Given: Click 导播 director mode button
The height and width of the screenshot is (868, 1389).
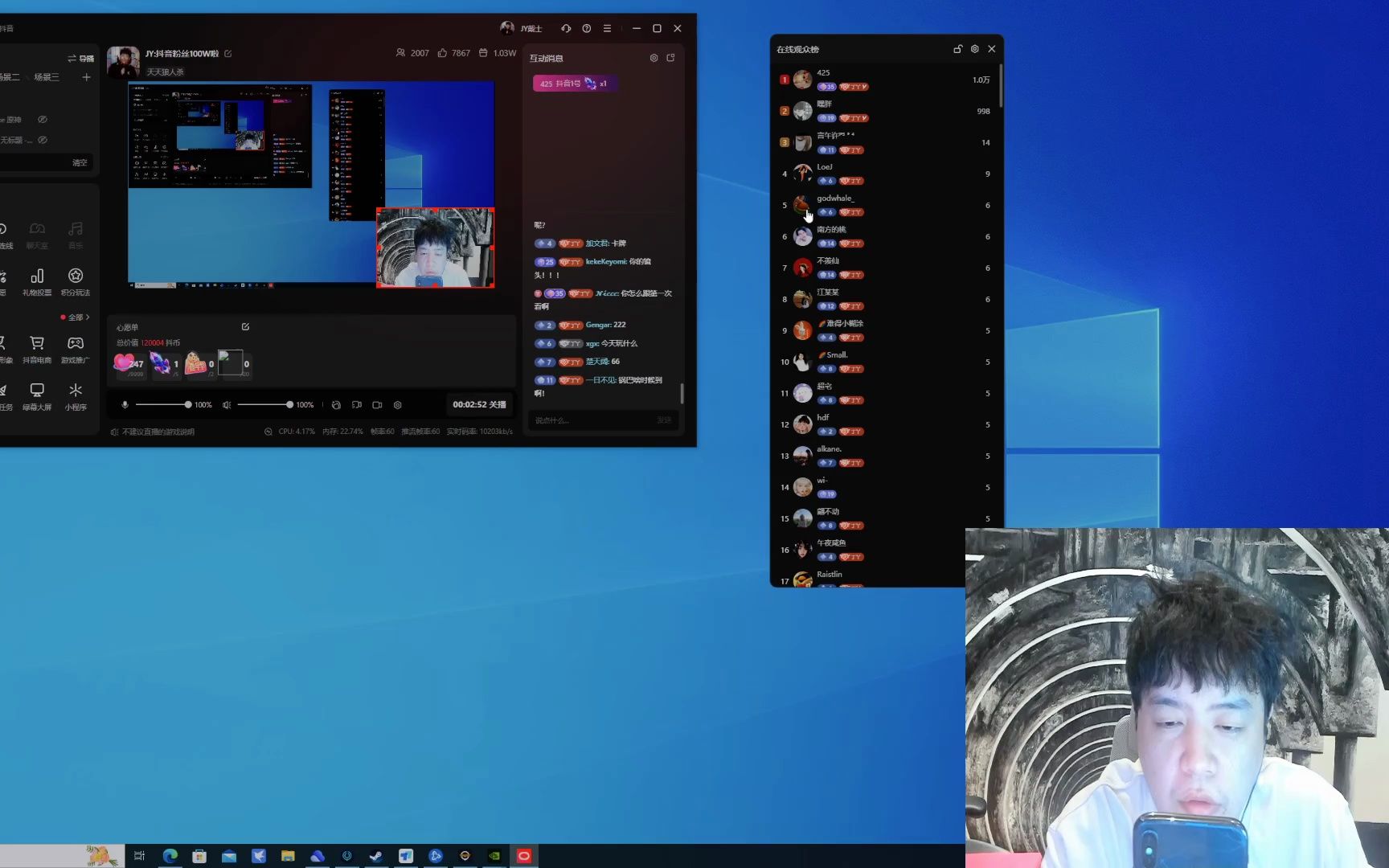Looking at the screenshot, I should pyautogui.click(x=80, y=58).
